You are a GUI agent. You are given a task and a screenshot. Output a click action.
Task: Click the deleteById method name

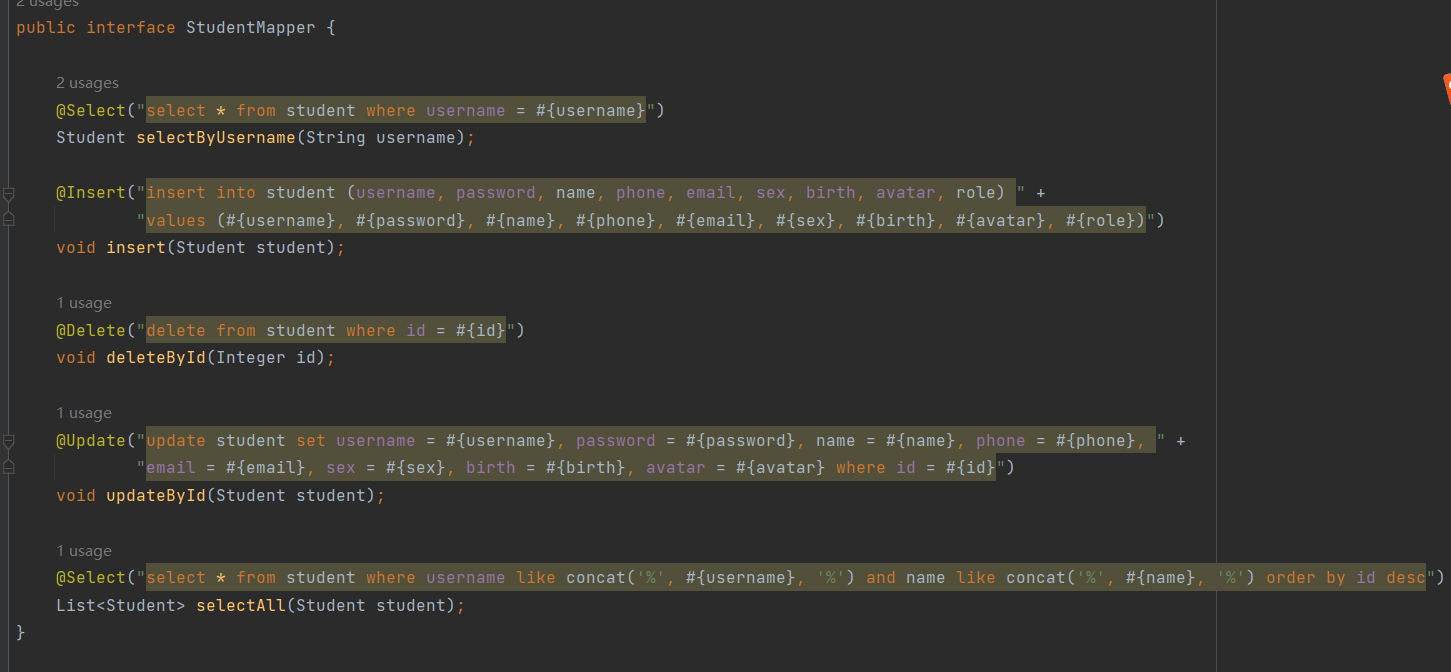(156, 358)
